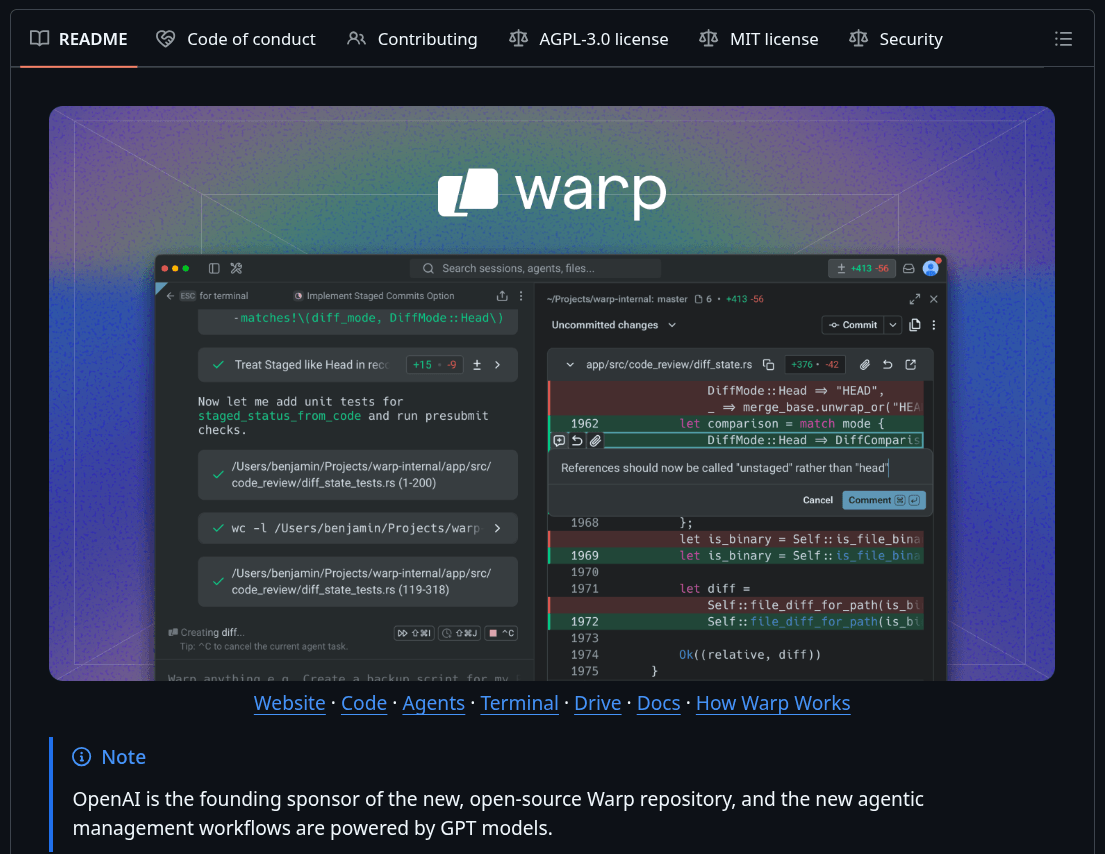Open Warp settings via the wrench icon
This screenshot has height=854, width=1105.
(x=236, y=269)
